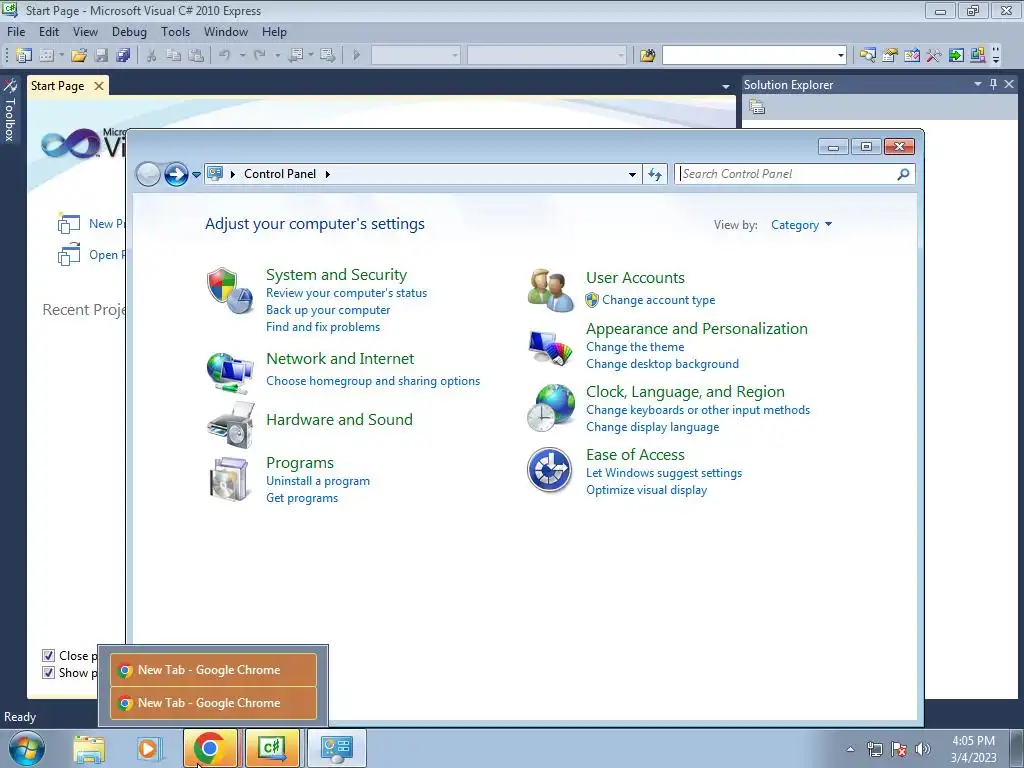1024x768 pixels.
Task: Click Back up your computer link
Action: (328, 310)
